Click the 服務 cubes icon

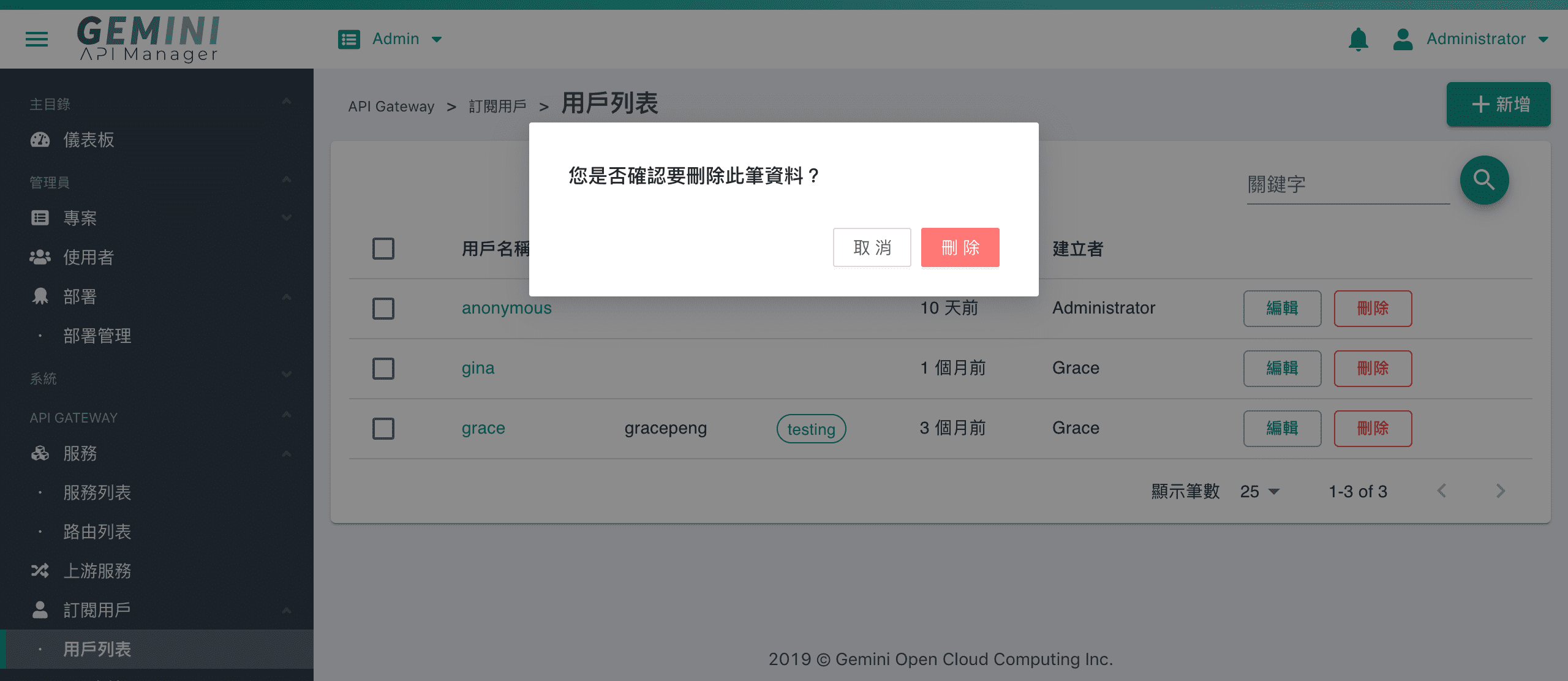pos(40,453)
